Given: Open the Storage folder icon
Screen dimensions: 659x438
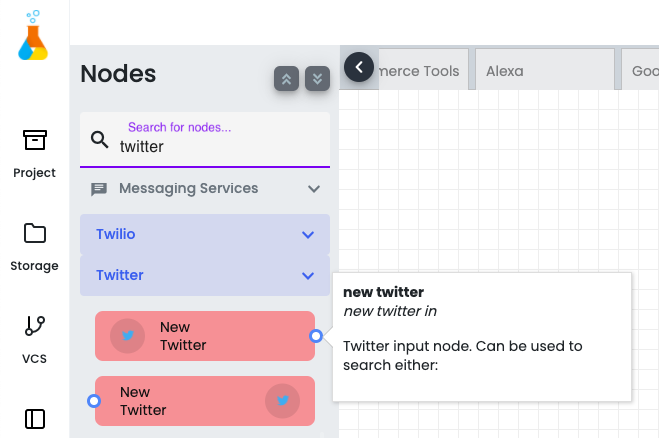Looking at the screenshot, I should coord(34,233).
